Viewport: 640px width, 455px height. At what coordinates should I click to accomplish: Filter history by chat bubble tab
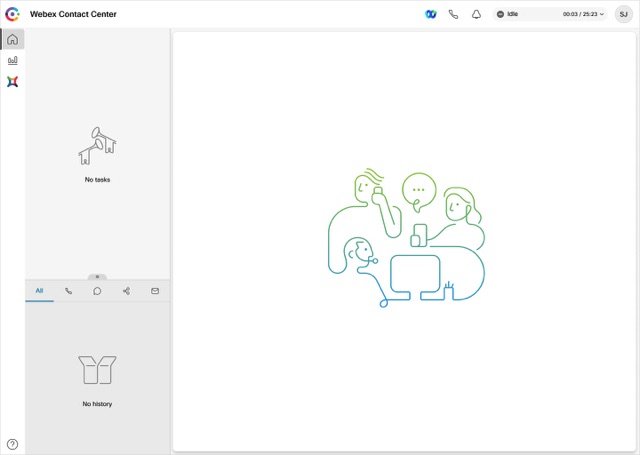point(97,291)
